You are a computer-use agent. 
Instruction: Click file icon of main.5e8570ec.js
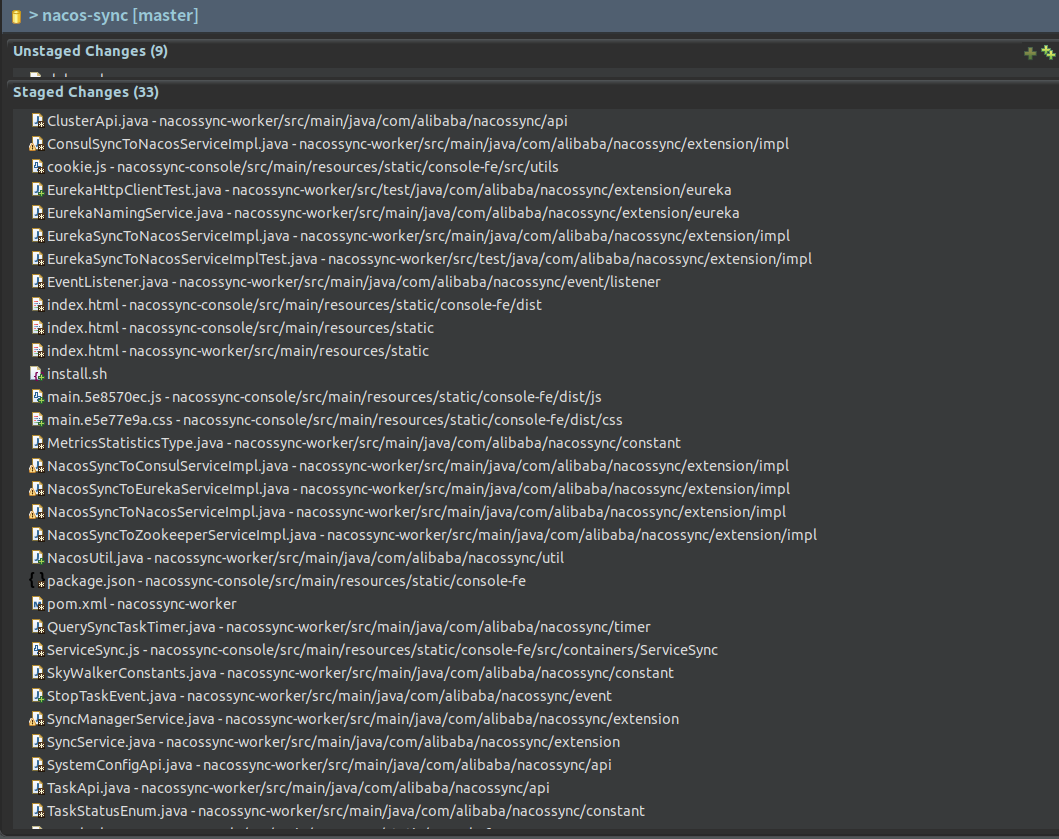[x=38, y=397]
